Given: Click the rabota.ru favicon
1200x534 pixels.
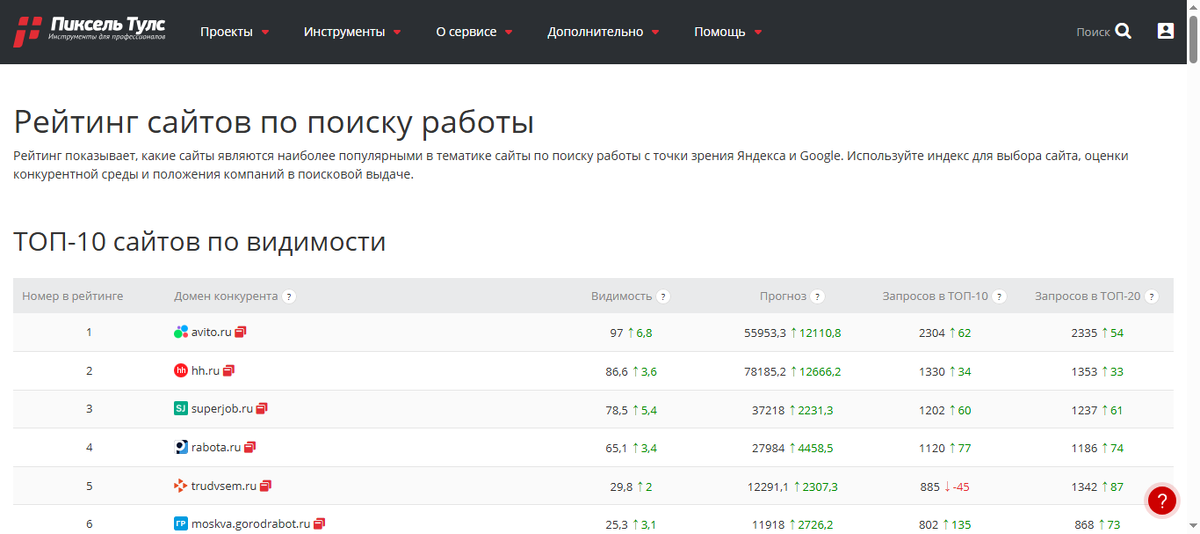Looking at the screenshot, I should click(181, 447).
